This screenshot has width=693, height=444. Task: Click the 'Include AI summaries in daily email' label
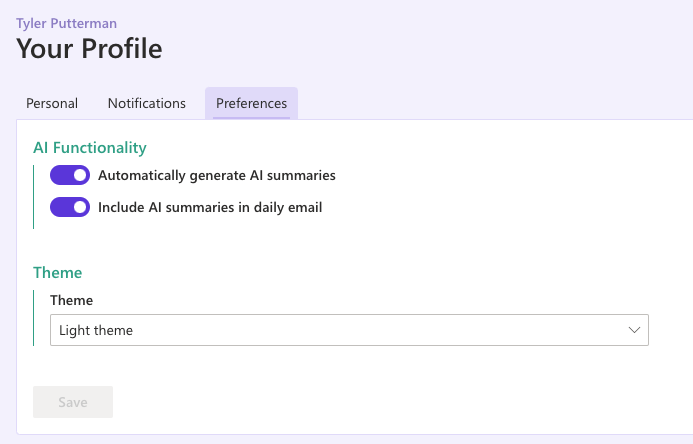pyautogui.click(x=210, y=207)
